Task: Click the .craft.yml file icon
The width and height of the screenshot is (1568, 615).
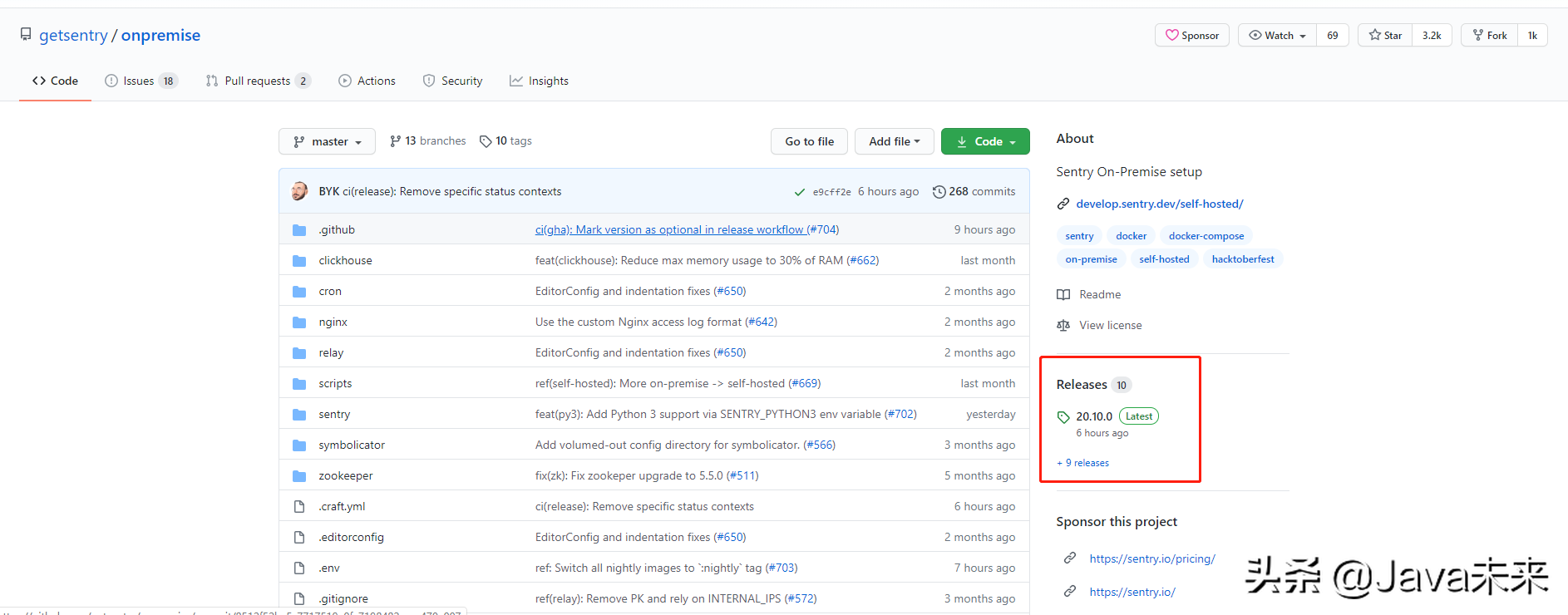Action: point(299,507)
